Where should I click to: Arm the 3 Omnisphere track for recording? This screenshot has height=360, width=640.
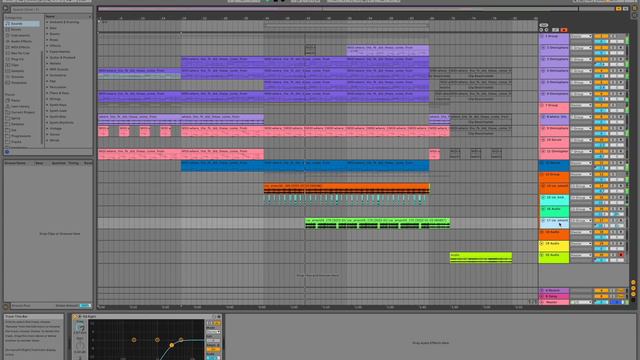pos(621,59)
